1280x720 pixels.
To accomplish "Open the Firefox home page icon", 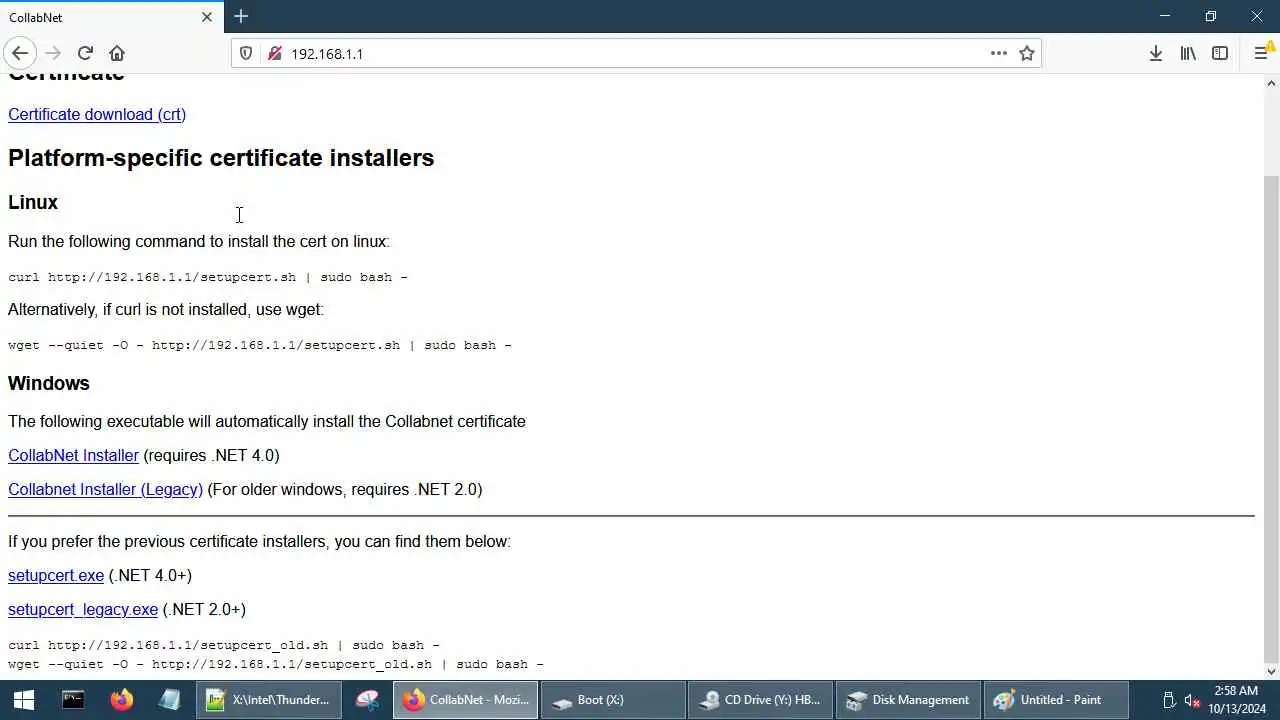I will coord(117,53).
